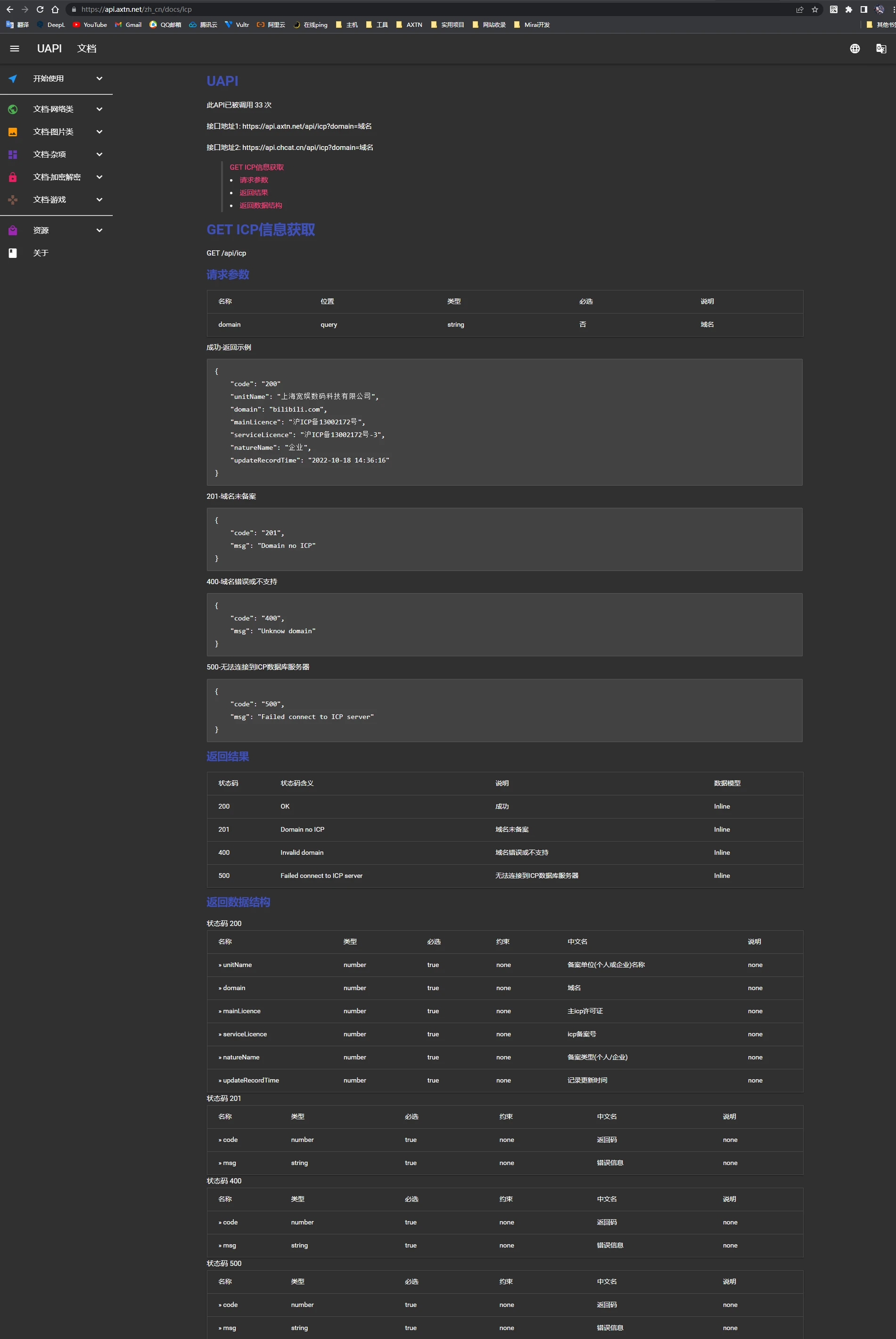
Task: Click the purple dashboard icon for 文档-杂项
Action: tap(13, 154)
